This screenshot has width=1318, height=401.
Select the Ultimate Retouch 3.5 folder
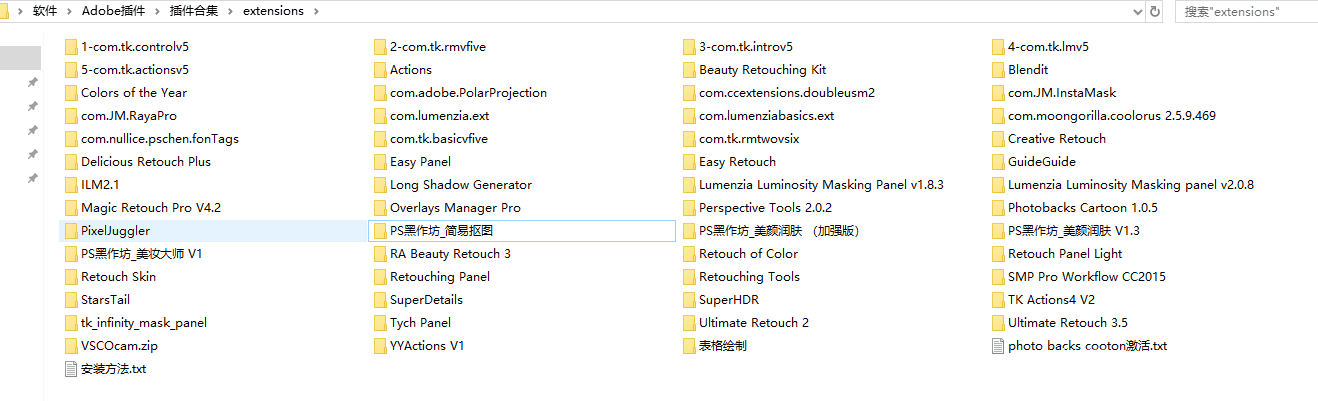click(x=1059, y=323)
